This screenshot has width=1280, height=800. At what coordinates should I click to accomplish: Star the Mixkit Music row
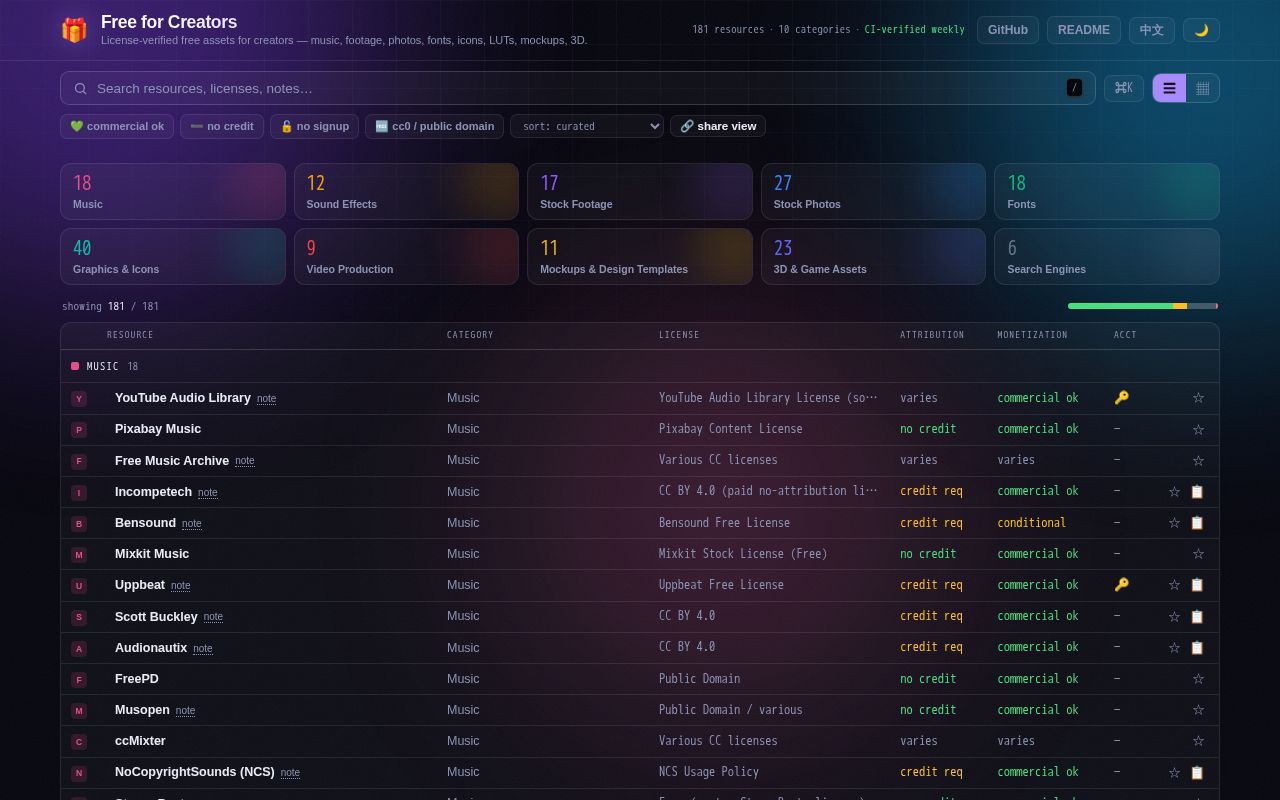click(x=1198, y=554)
